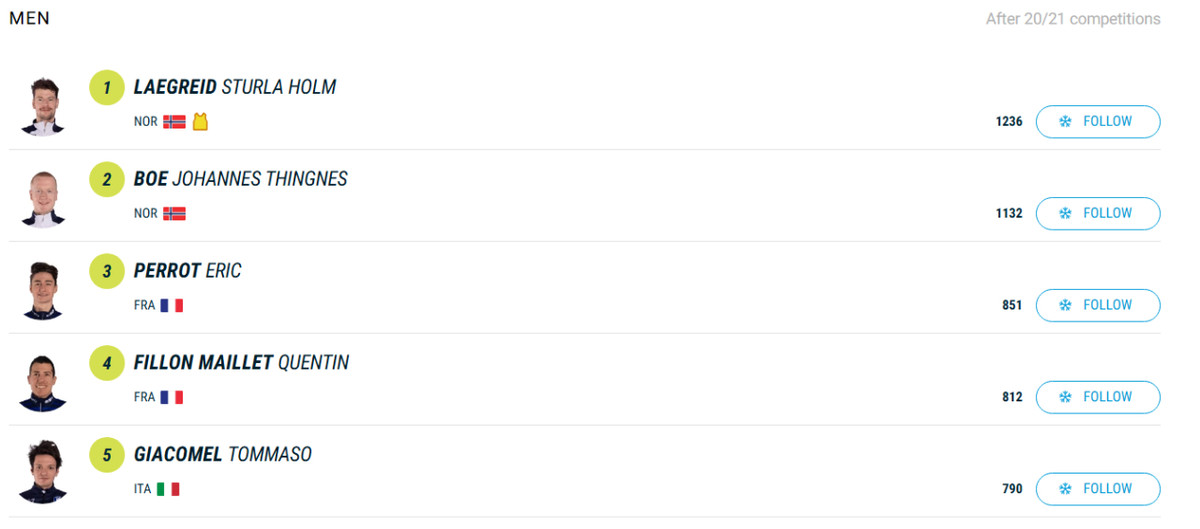Follow Sturla Holm Laegreid
The image size is (1200, 529).
[x=1097, y=122]
